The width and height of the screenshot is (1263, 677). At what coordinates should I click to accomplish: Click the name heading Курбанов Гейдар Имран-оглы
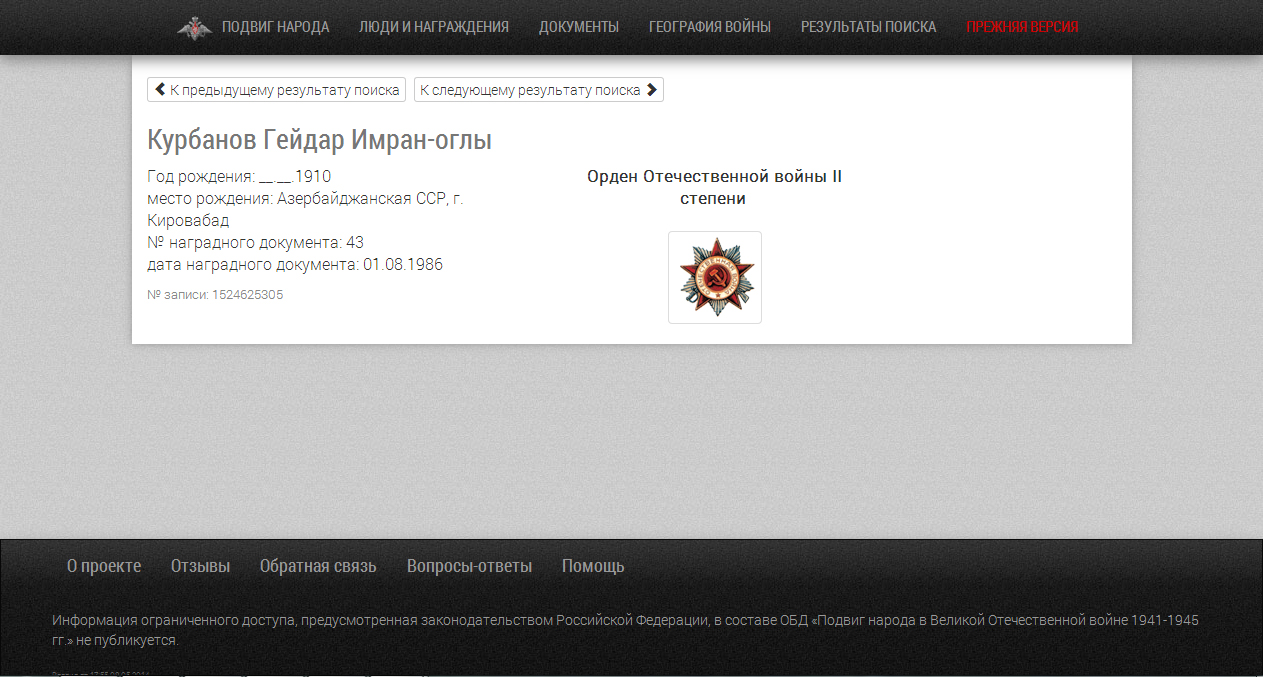pyautogui.click(x=320, y=140)
